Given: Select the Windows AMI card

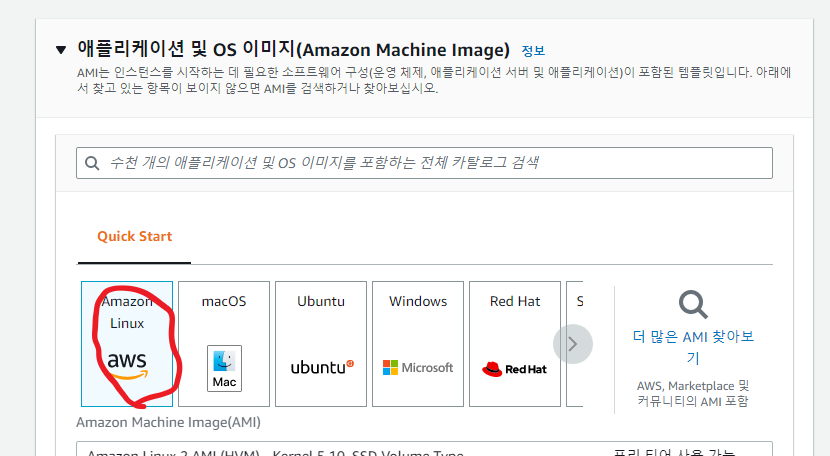Looking at the screenshot, I should pyautogui.click(x=418, y=344).
